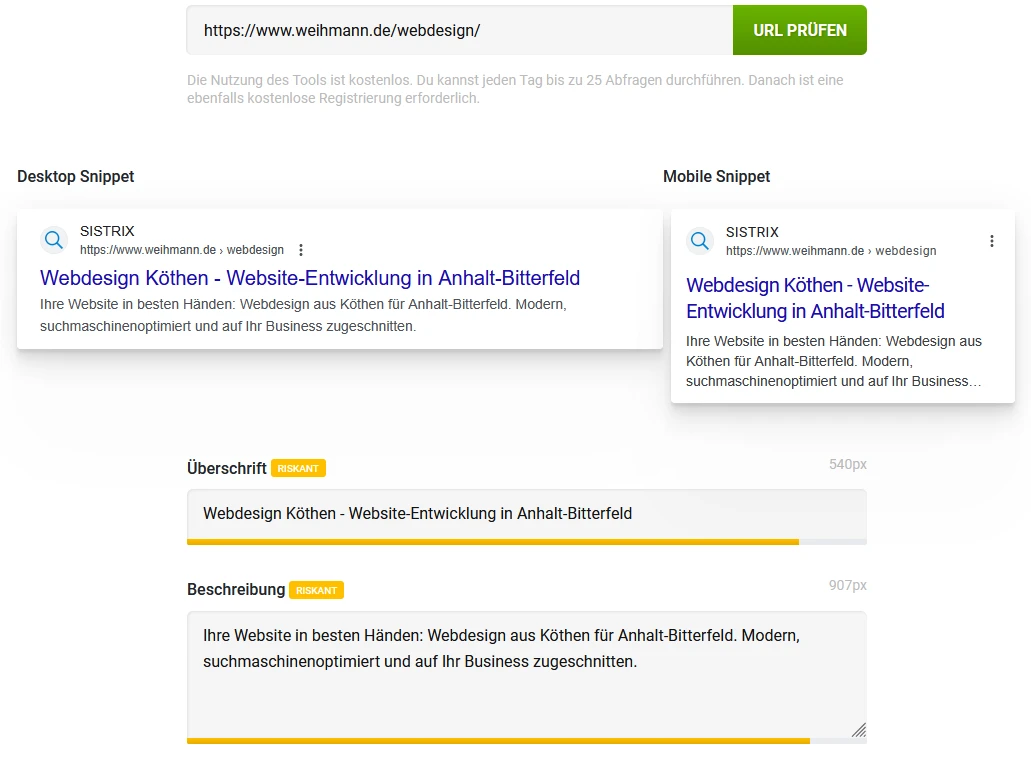1031x764 pixels.
Task: Click desktop snippet magnifier favicon
Action: click(x=54, y=240)
